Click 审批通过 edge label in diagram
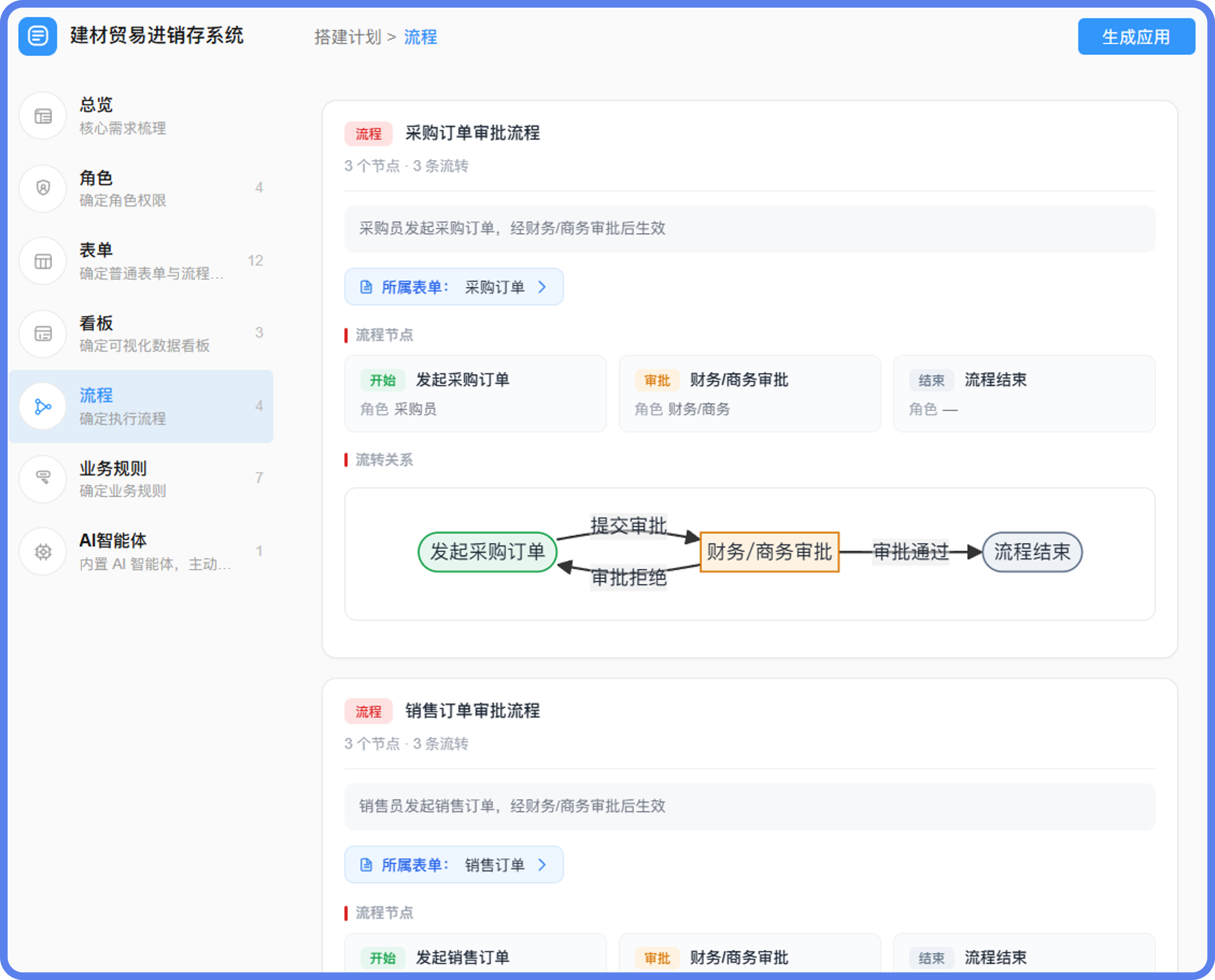 [911, 551]
